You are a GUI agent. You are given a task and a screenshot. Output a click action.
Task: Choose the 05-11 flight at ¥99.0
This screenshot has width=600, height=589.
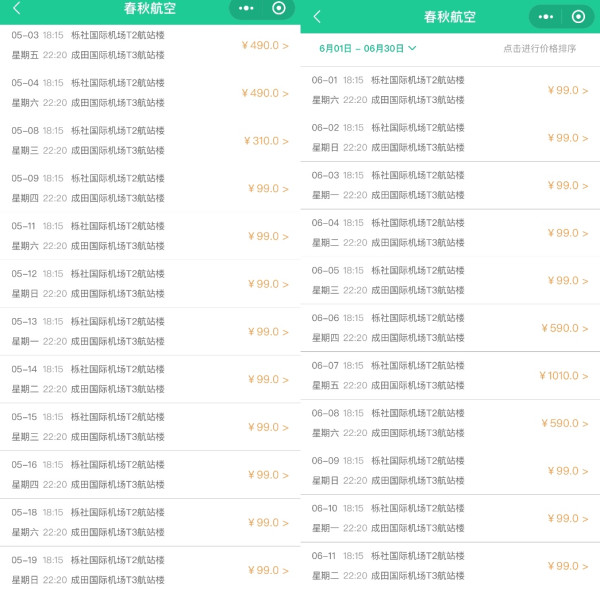coord(150,236)
